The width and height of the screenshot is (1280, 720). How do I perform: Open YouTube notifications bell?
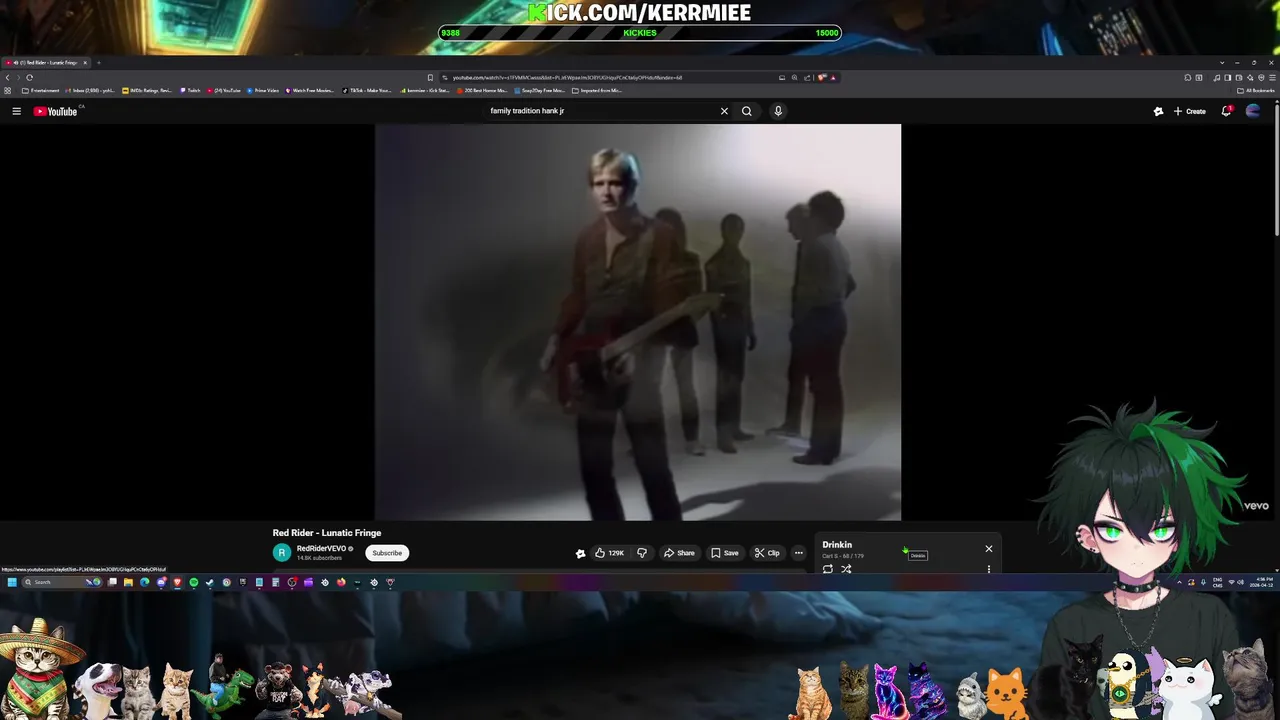1226,111
